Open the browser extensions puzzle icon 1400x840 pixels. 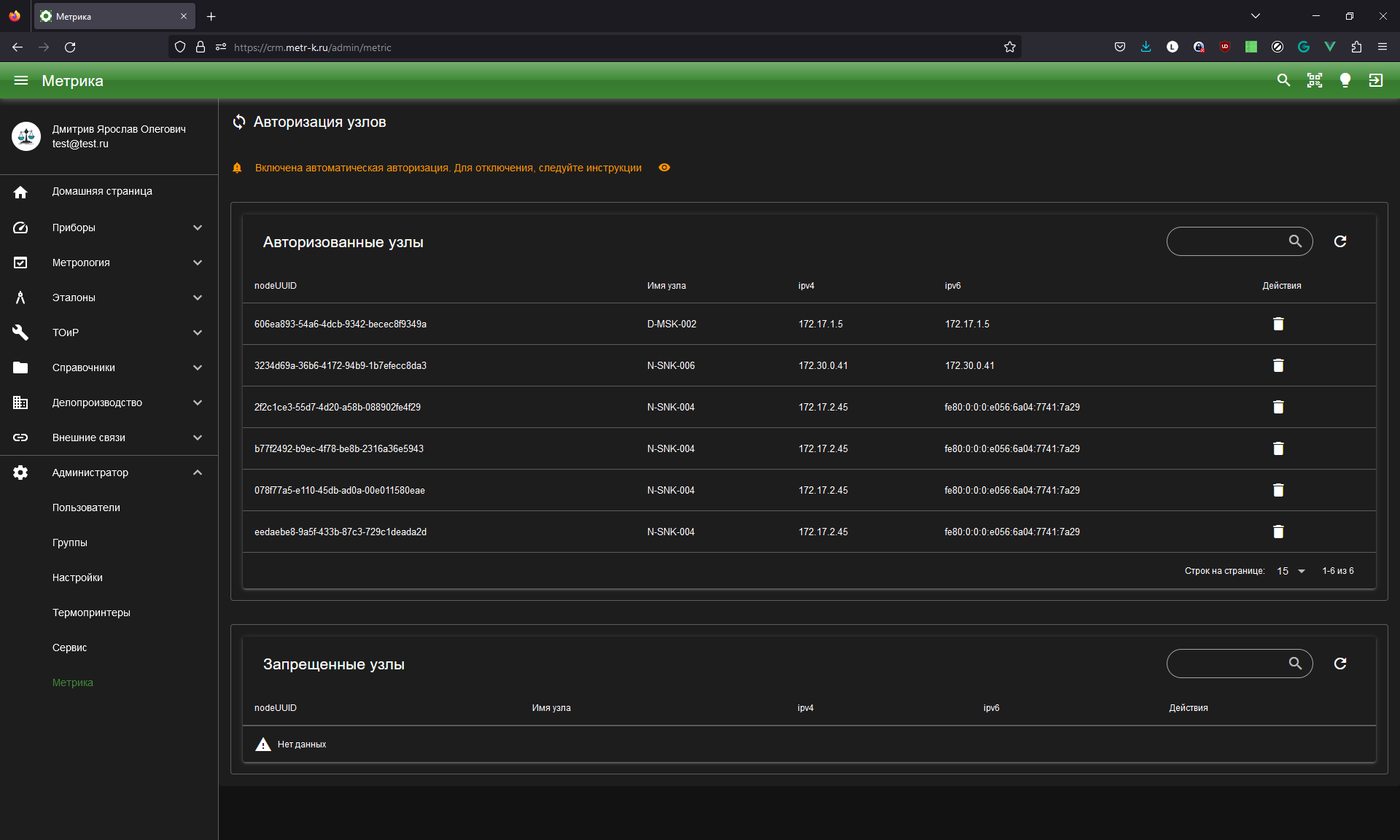tap(1356, 47)
